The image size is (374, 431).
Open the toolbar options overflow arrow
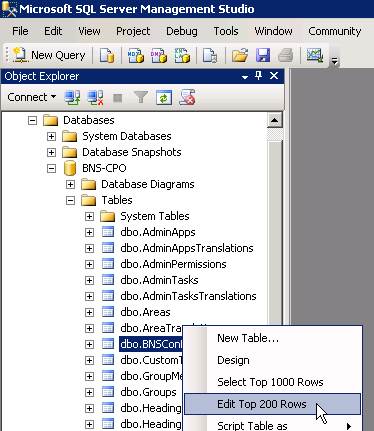click(334, 61)
